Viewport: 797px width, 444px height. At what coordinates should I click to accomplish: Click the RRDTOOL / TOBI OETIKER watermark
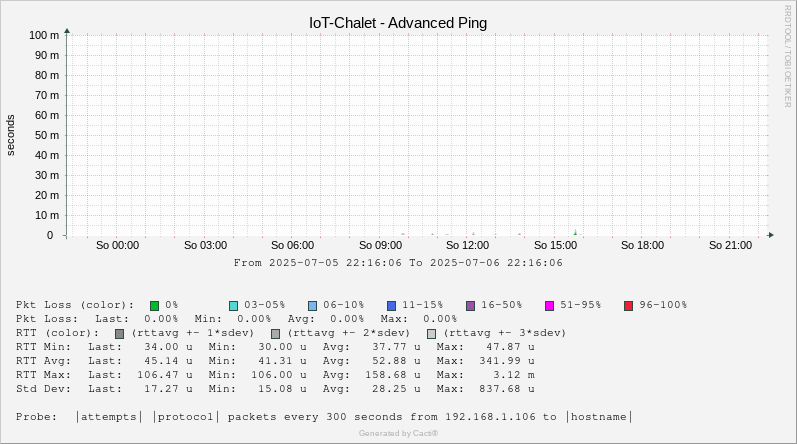pyautogui.click(x=787, y=56)
